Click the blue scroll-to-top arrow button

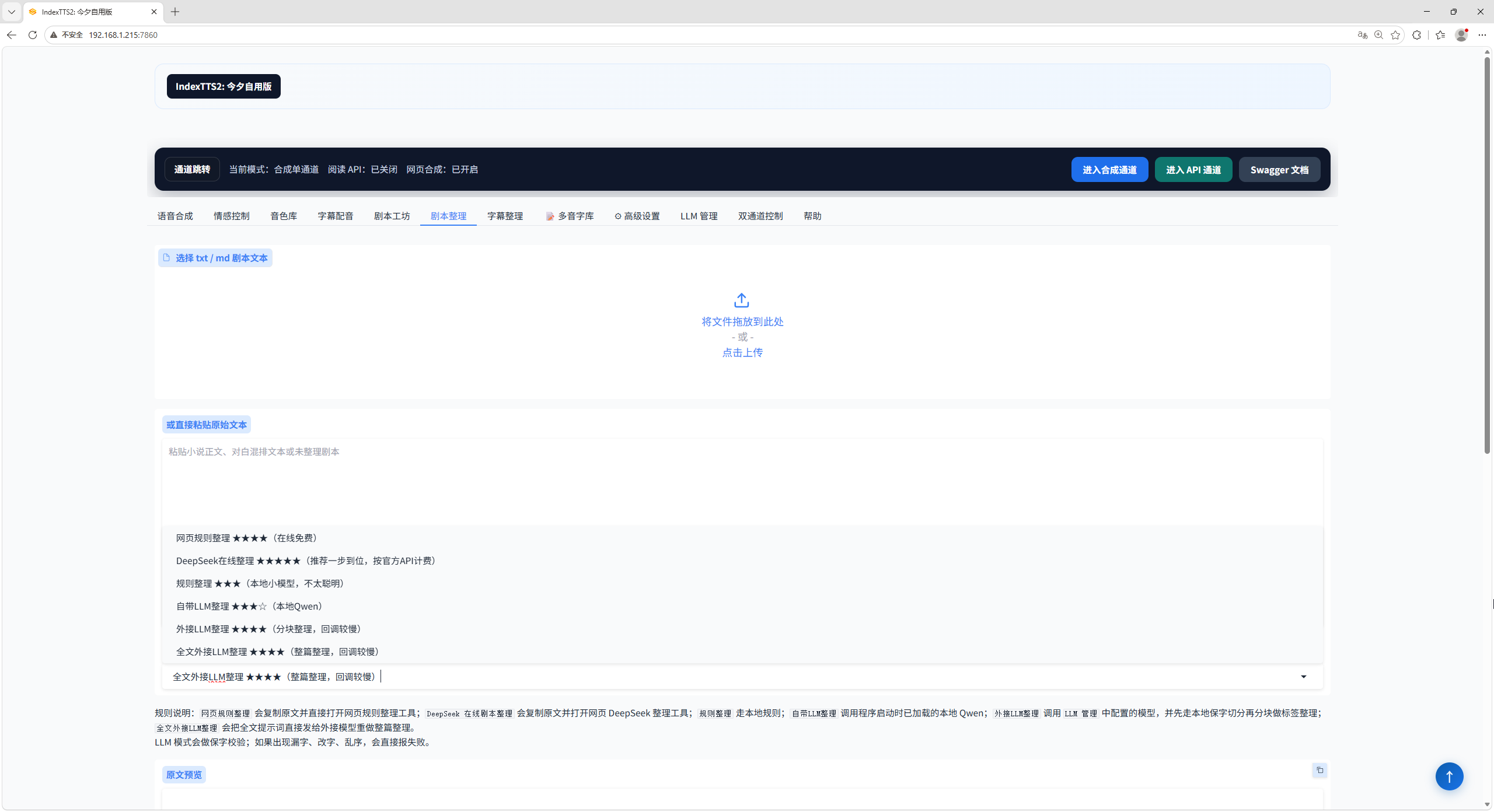(1449, 776)
